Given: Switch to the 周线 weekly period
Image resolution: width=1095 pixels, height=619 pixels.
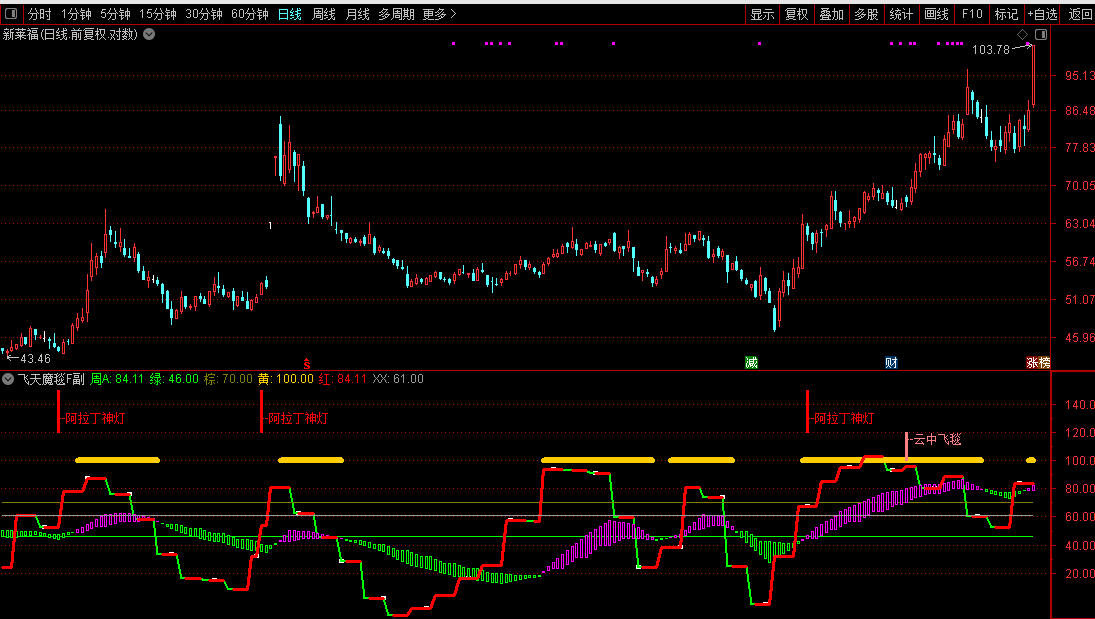Looking at the screenshot, I should 323,14.
